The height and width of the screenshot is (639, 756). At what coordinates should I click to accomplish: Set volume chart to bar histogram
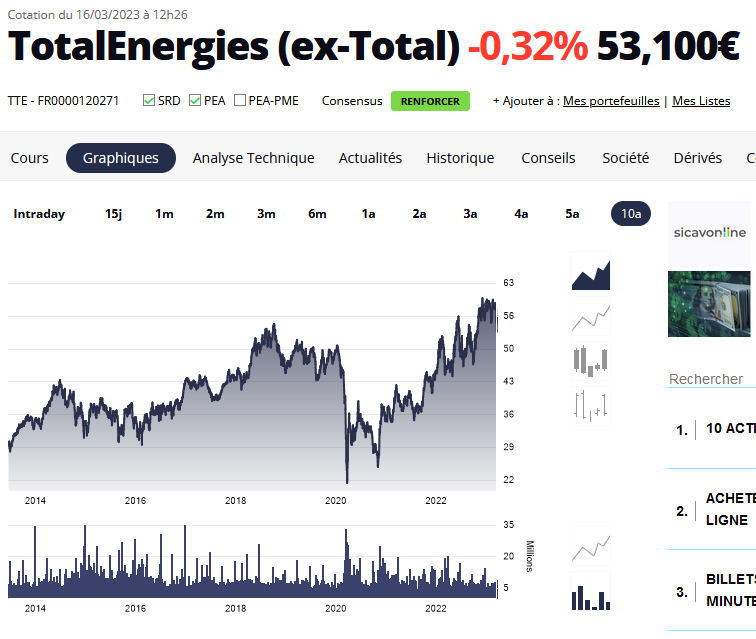click(x=590, y=592)
